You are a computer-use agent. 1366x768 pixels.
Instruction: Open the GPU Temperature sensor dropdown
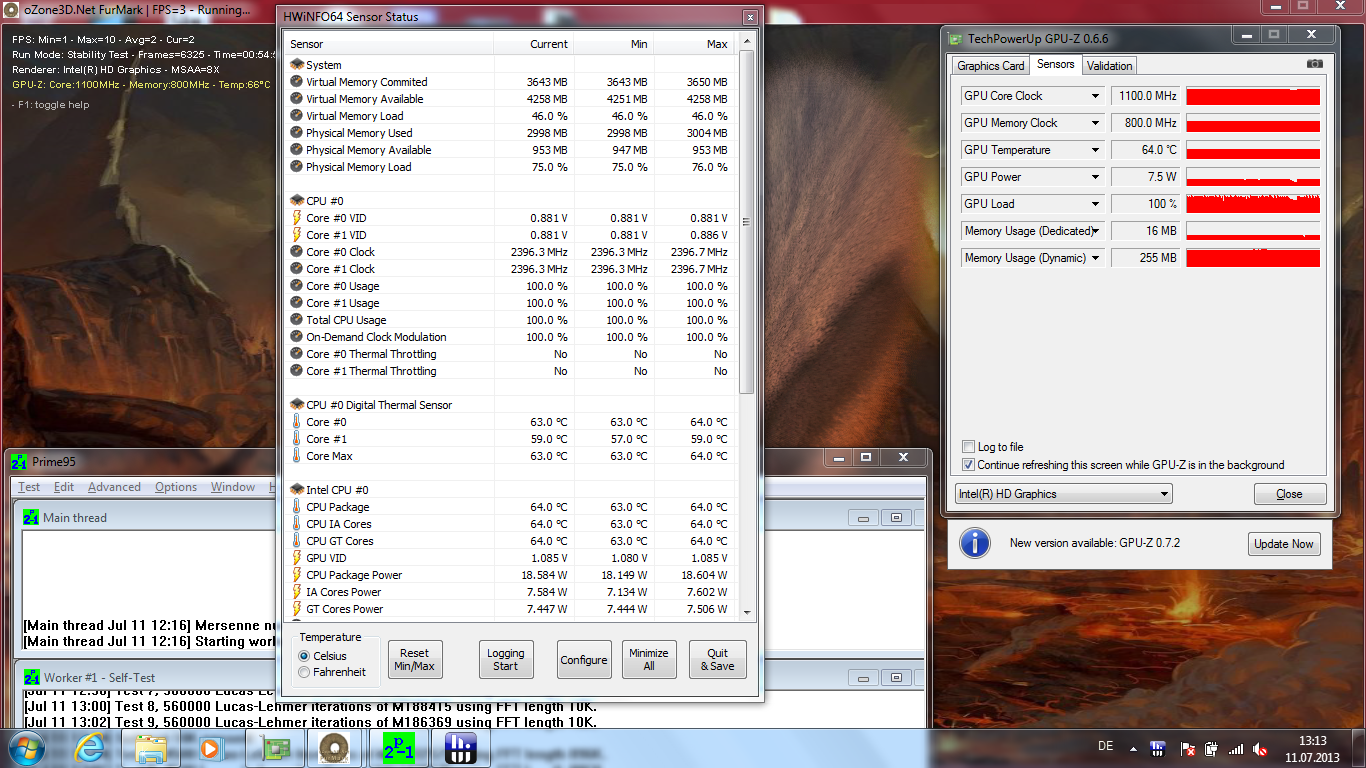point(1095,150)
